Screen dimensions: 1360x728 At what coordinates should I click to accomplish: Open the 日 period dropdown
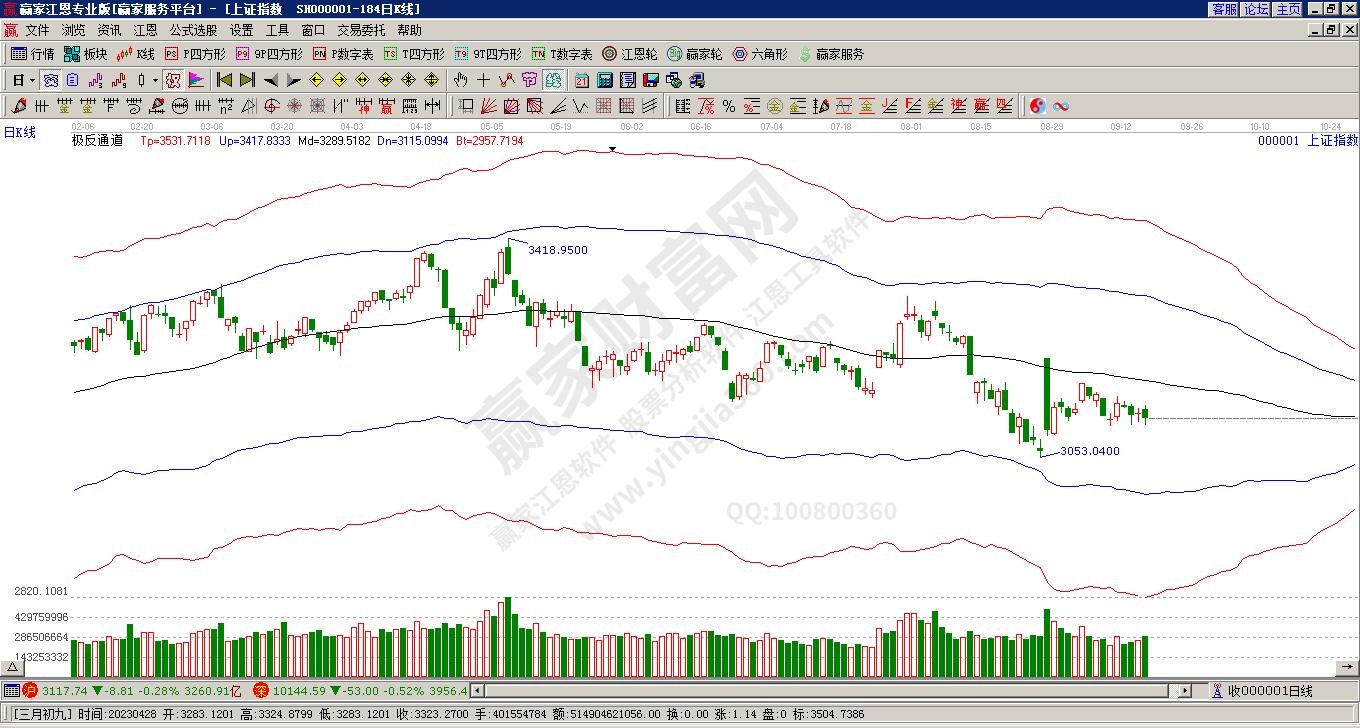(23, 80)
